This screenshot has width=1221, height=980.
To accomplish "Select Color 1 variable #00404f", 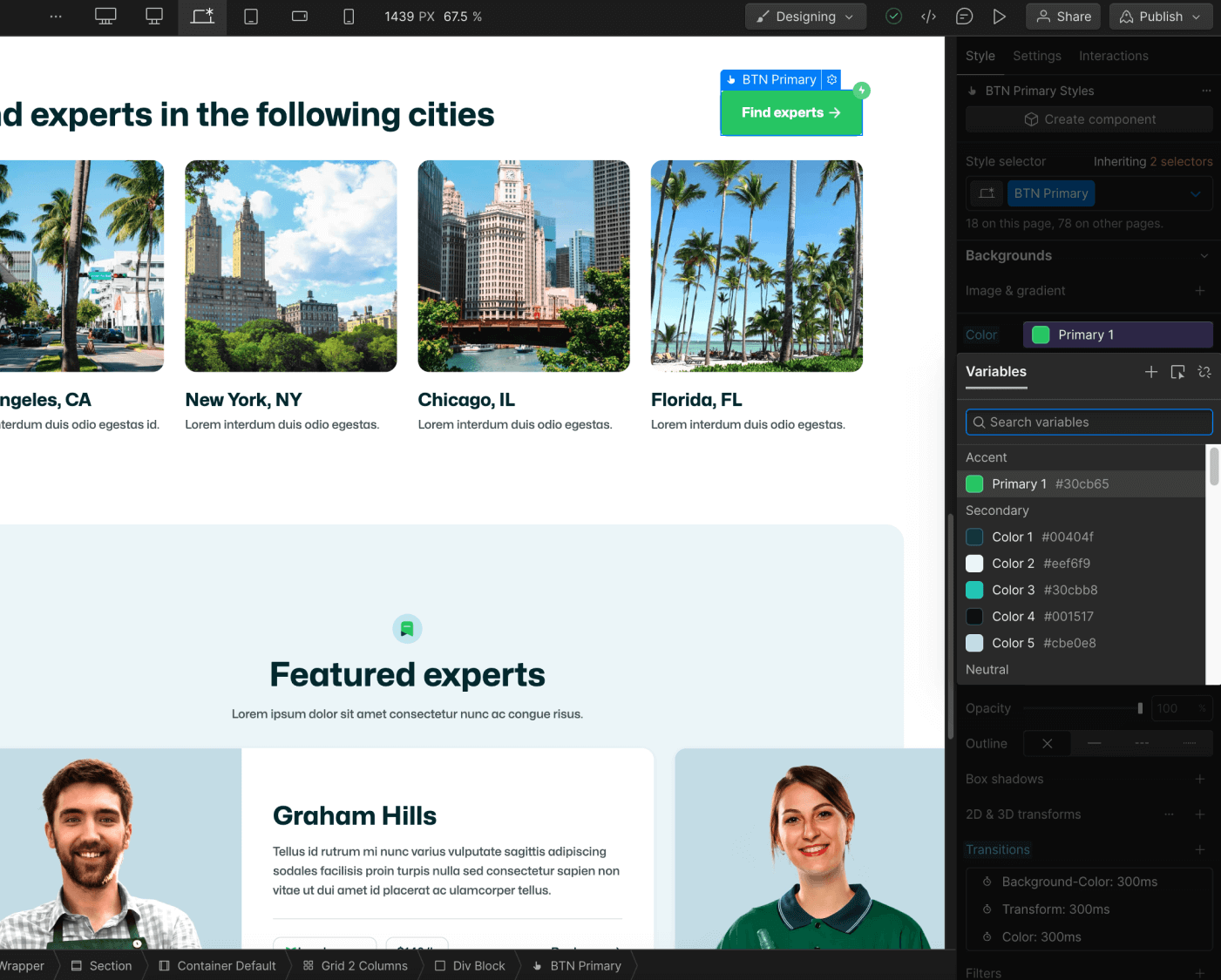I will (x=1081, y=537).
